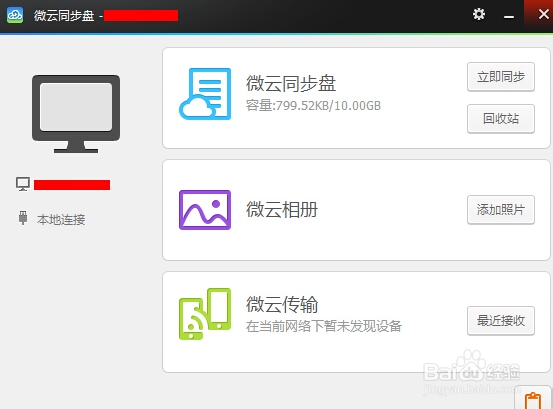This screenshot has height=409, width=553.
Task: Click the green 微云传输 phones icon
Action: click(x=205, y=314)
